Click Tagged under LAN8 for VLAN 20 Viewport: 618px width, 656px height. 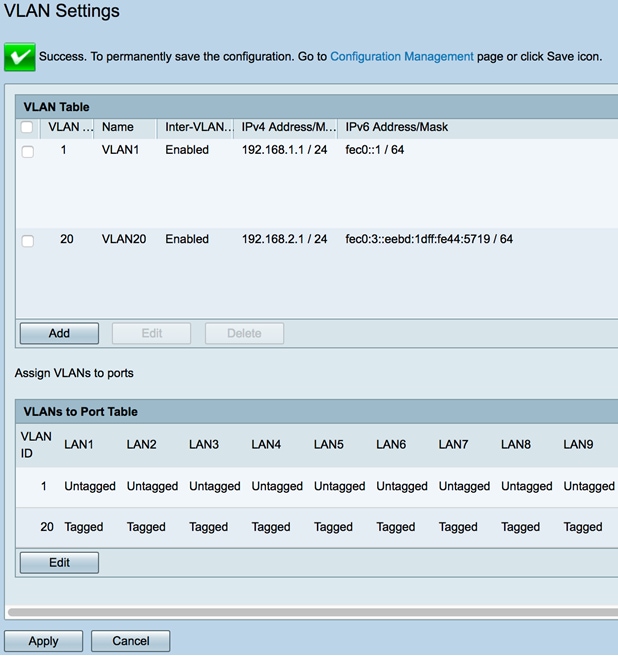(x=521, y=527)
